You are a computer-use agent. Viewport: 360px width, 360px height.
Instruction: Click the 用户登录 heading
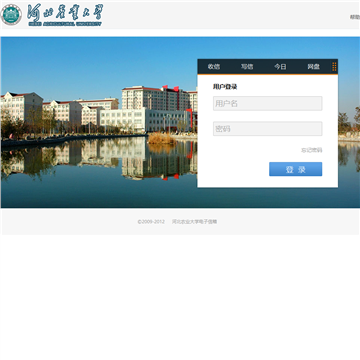click(225, 87)
